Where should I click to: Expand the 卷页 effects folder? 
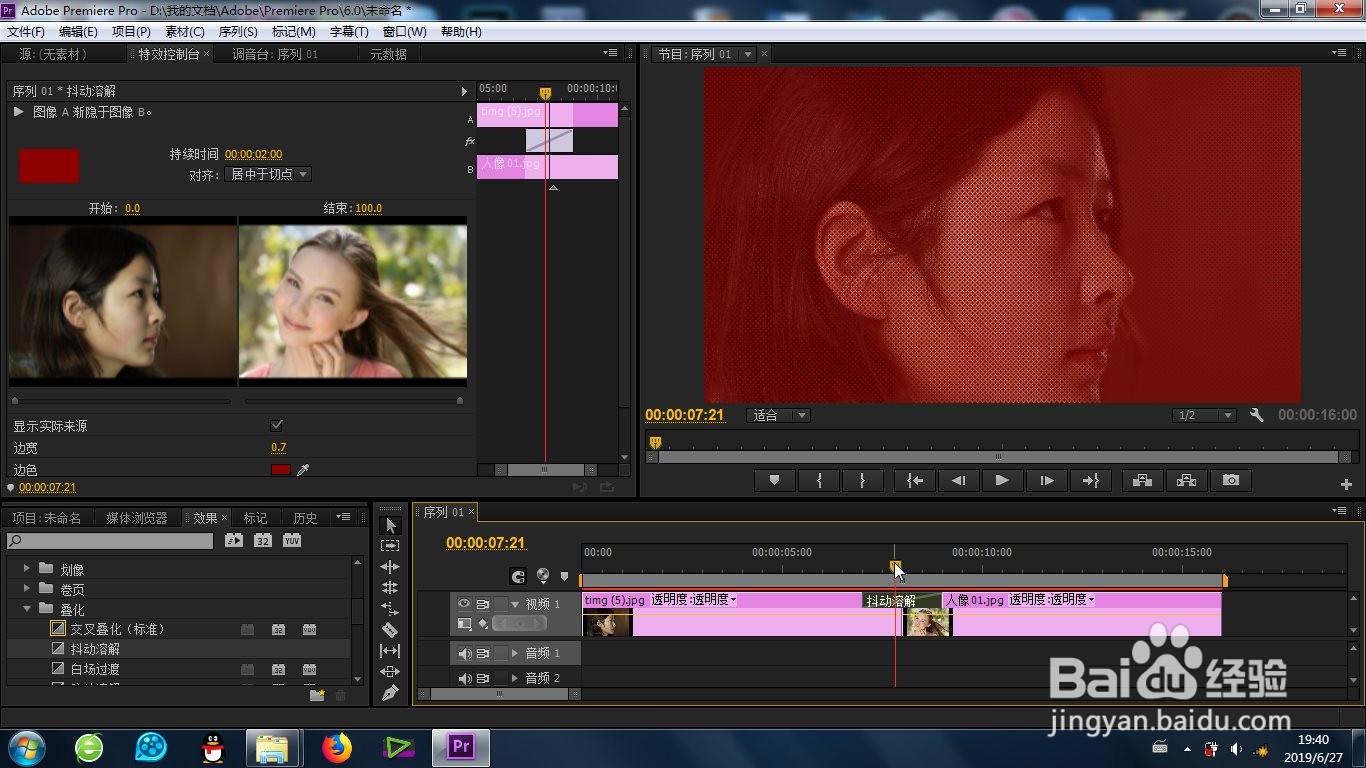click(27, 589)
